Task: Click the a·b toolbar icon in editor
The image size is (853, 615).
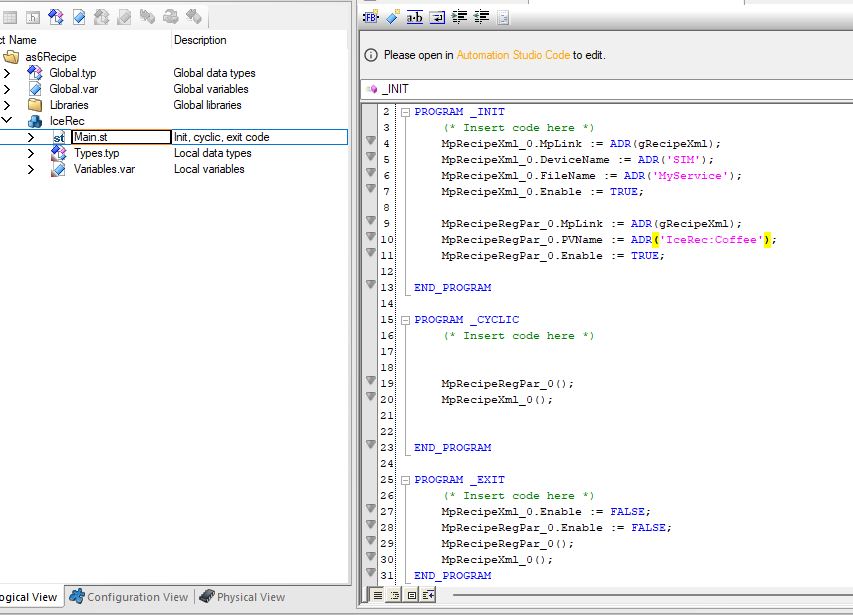Action: tap(415, 17)
